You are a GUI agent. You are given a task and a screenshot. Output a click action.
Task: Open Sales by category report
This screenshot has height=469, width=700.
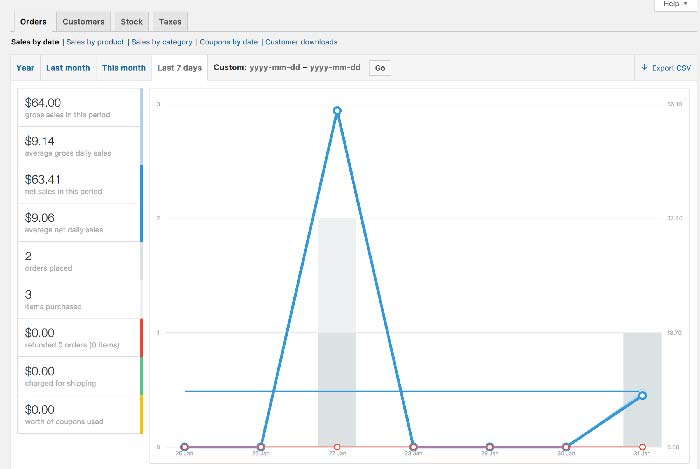click(165, 42)
